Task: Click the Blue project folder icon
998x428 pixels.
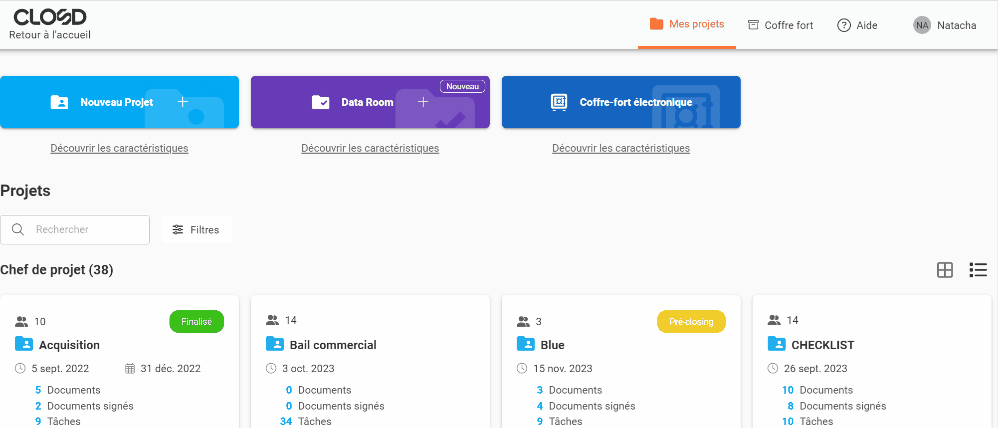Action: (525, 344)
